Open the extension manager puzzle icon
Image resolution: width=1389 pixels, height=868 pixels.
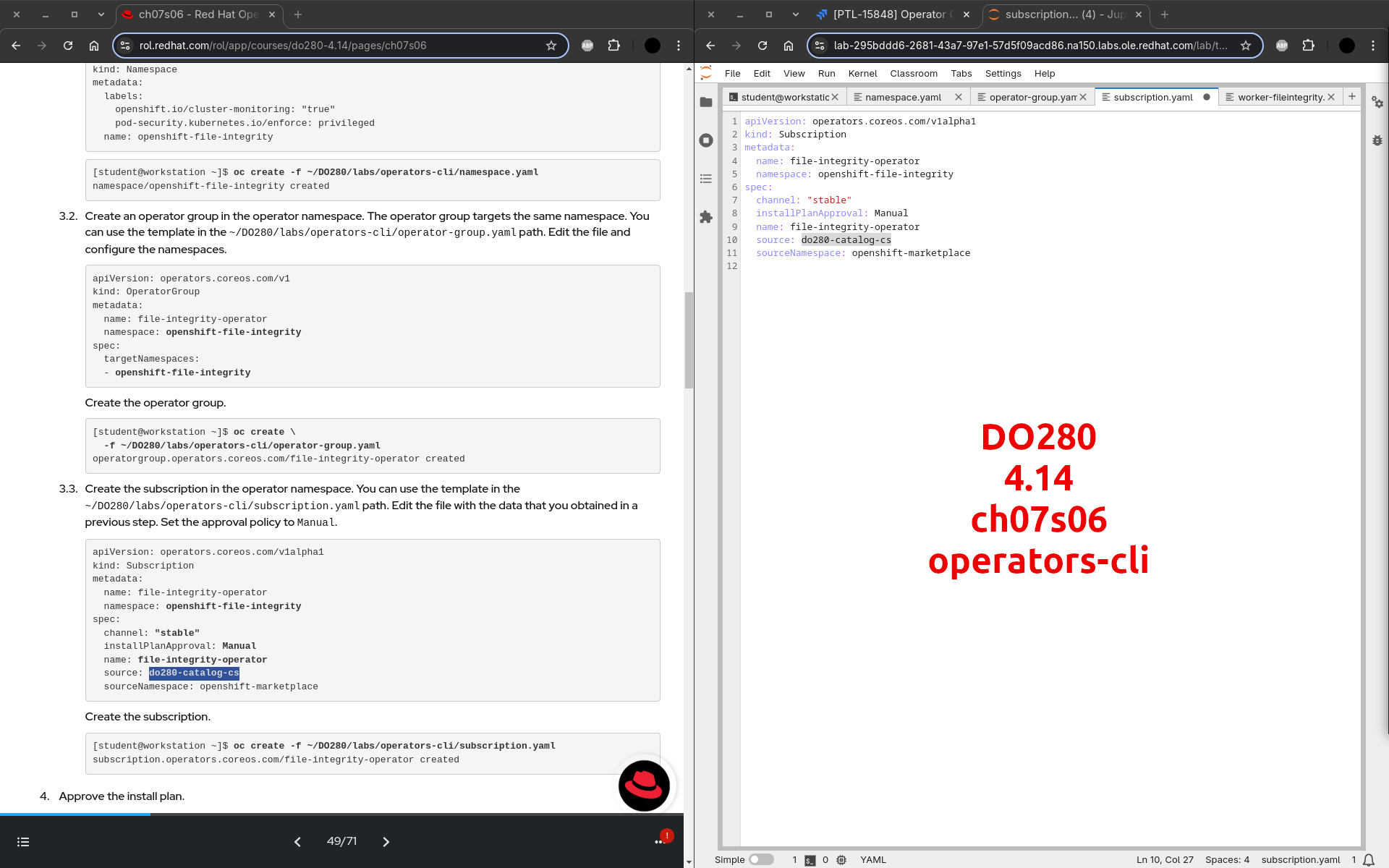coord(706,217)
